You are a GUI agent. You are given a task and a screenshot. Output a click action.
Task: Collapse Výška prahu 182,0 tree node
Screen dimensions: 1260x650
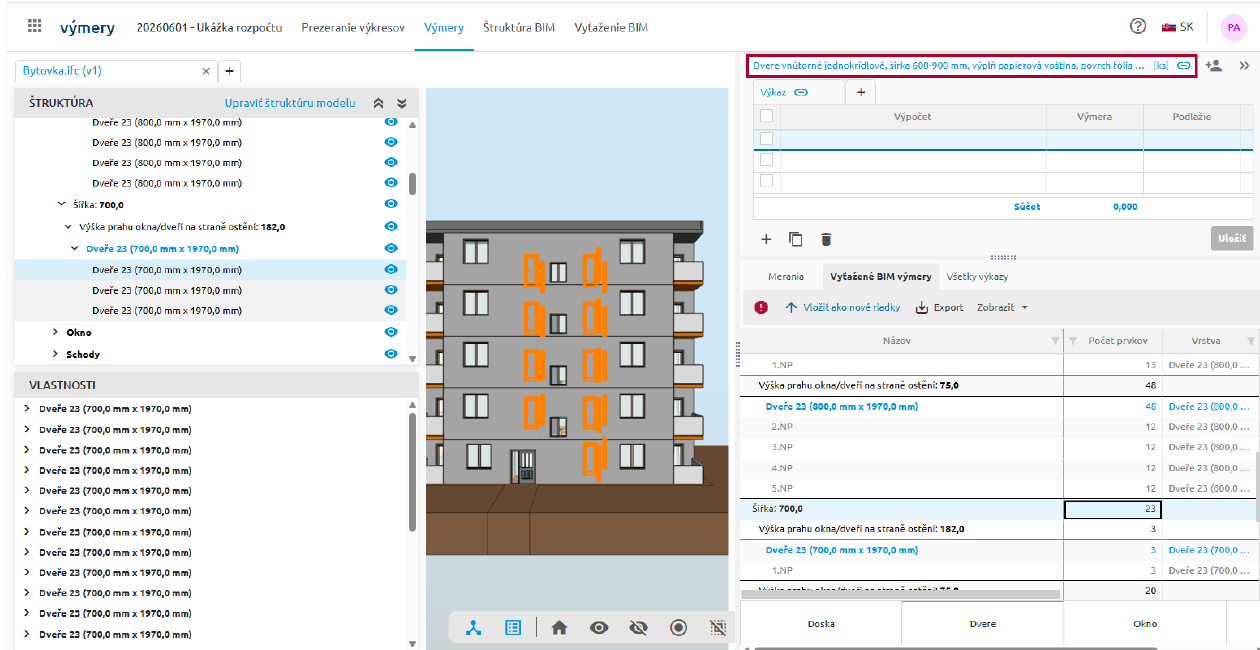tap(68, 227)
